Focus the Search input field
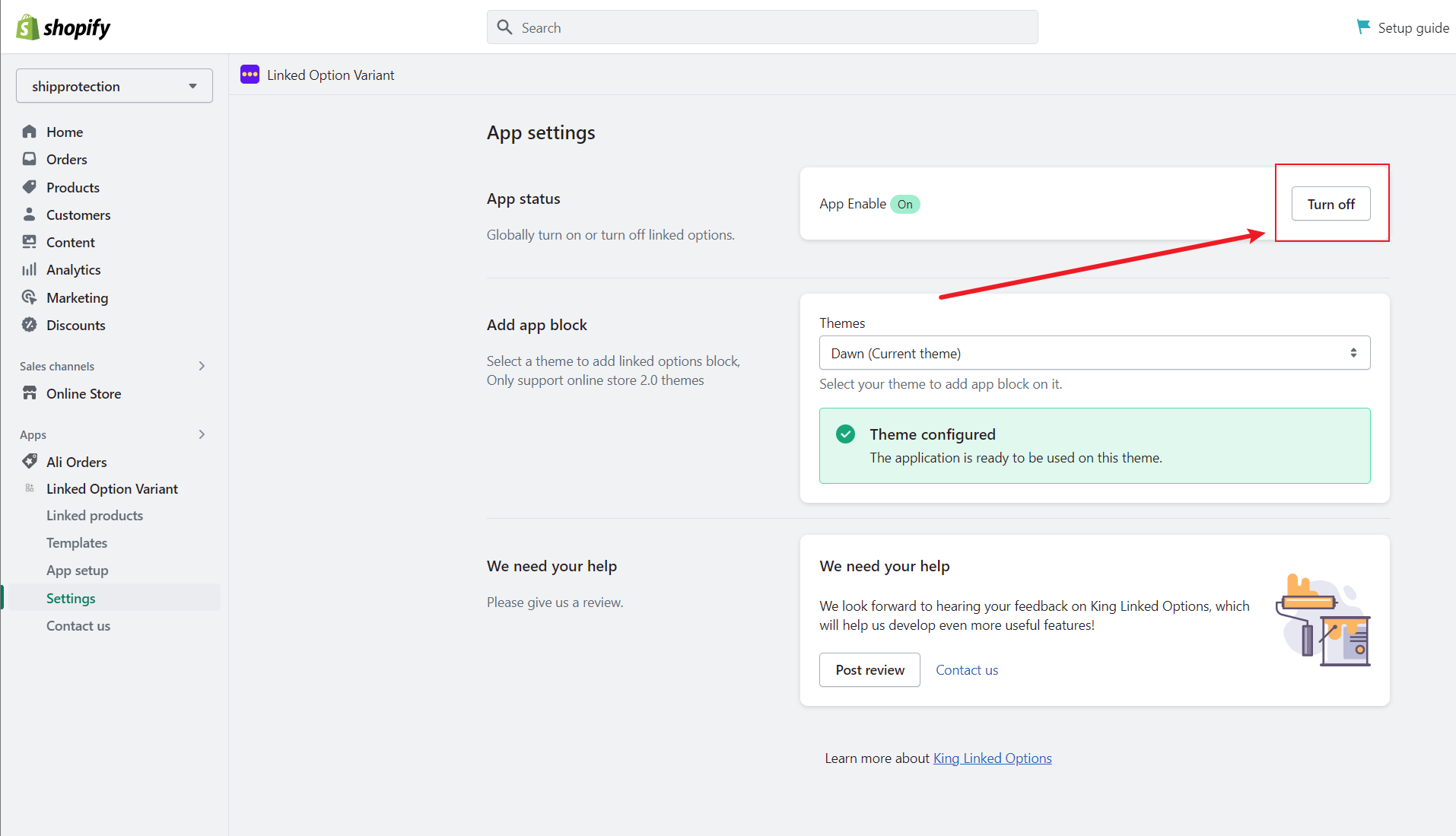This screenshot has width=1456, height=836. tap(762, 27)
